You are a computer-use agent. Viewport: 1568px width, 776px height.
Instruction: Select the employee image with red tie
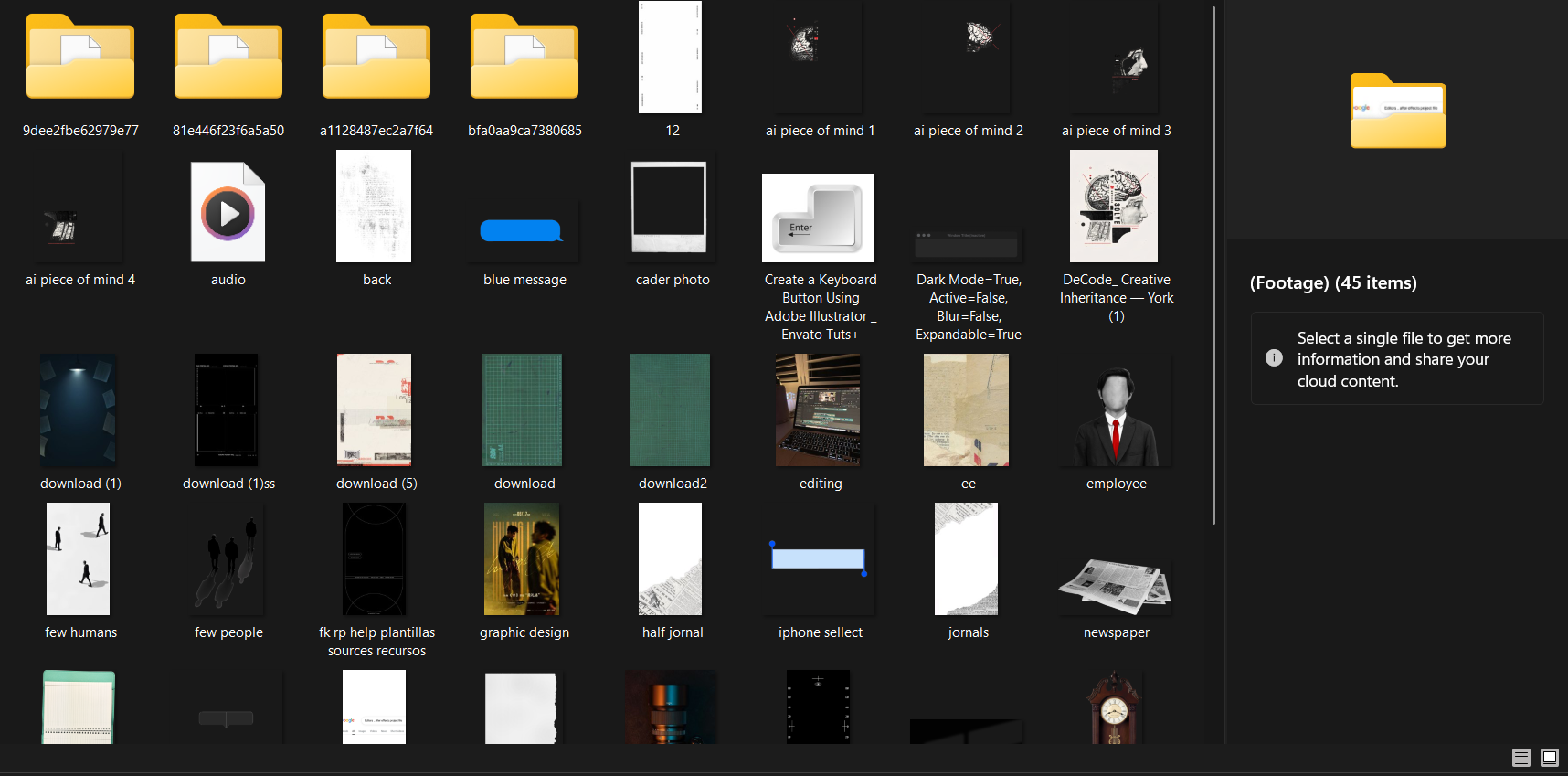[x=1116, y=413]
